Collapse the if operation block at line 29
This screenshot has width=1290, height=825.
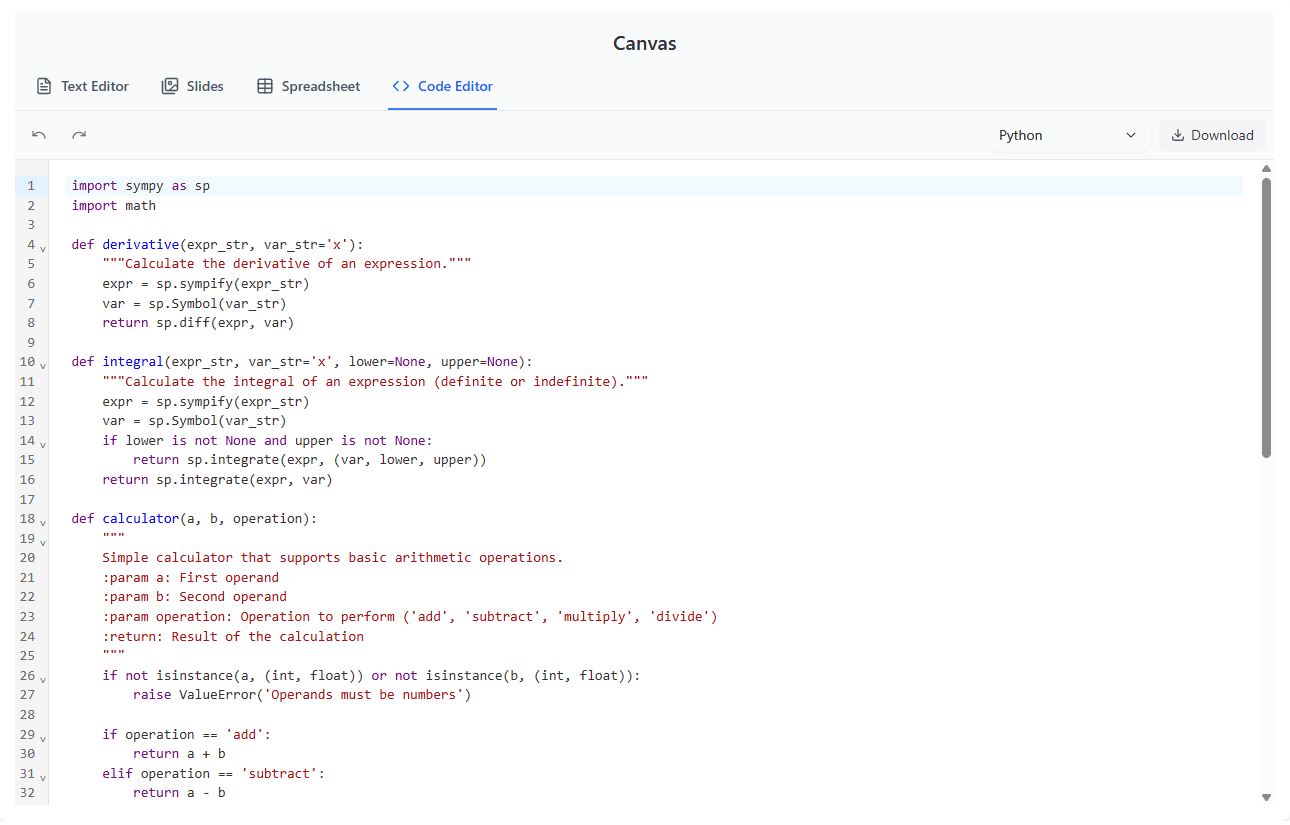click(41, 737)
